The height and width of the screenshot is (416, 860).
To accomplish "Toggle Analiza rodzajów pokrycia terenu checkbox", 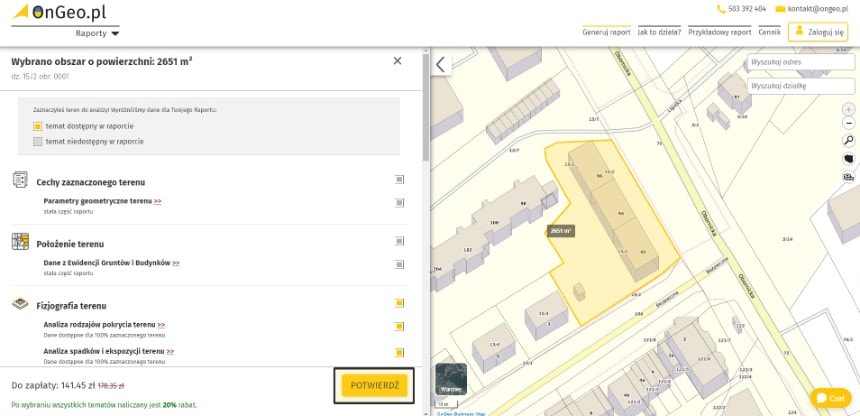I will (x=399, y=326).
